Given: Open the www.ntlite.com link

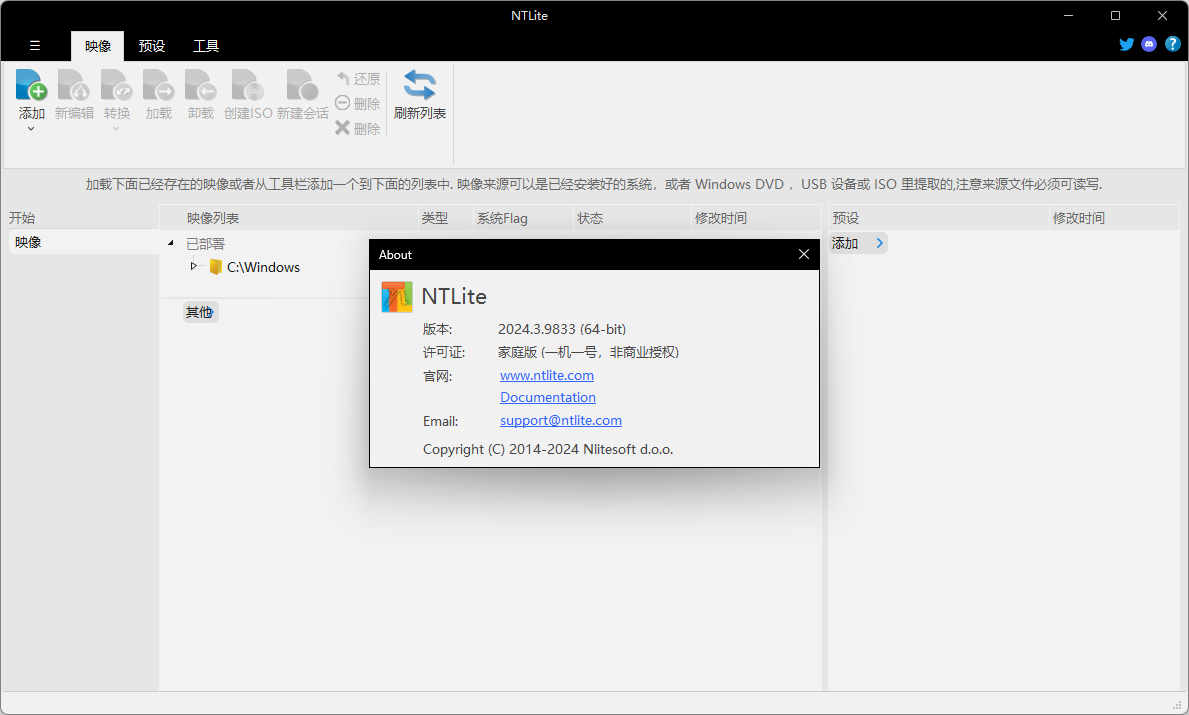Looking at the screenshot, I should pos(547,375).
